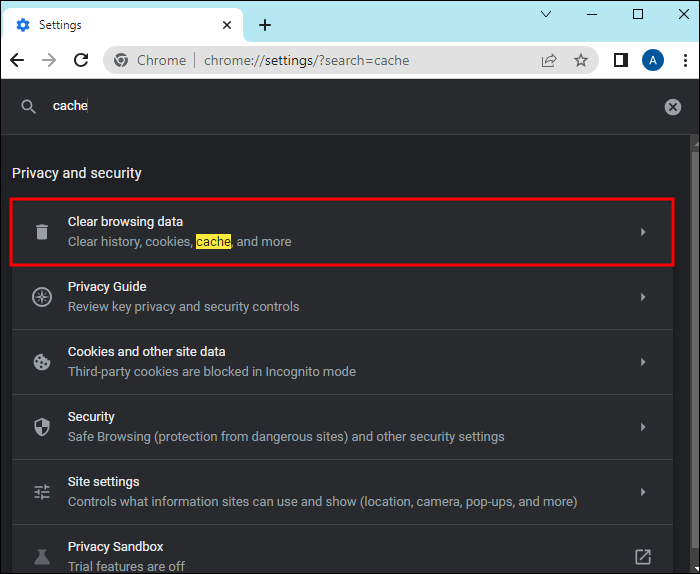
Task: Click the back navigation arrow
Action: click(x=17, y=60)
